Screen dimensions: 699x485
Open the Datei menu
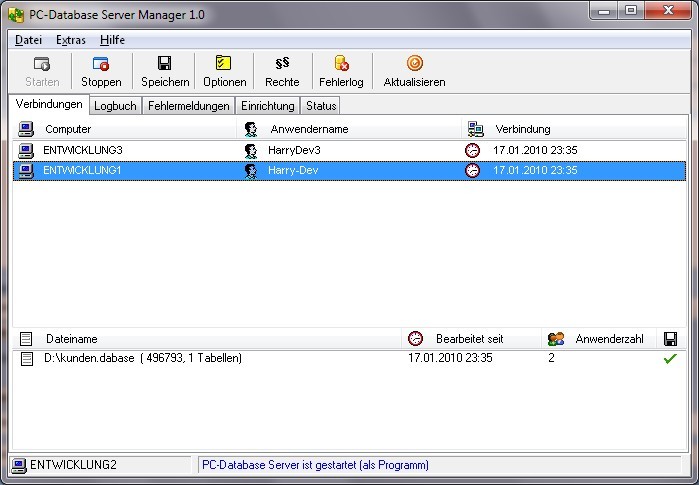pos(28,40)
